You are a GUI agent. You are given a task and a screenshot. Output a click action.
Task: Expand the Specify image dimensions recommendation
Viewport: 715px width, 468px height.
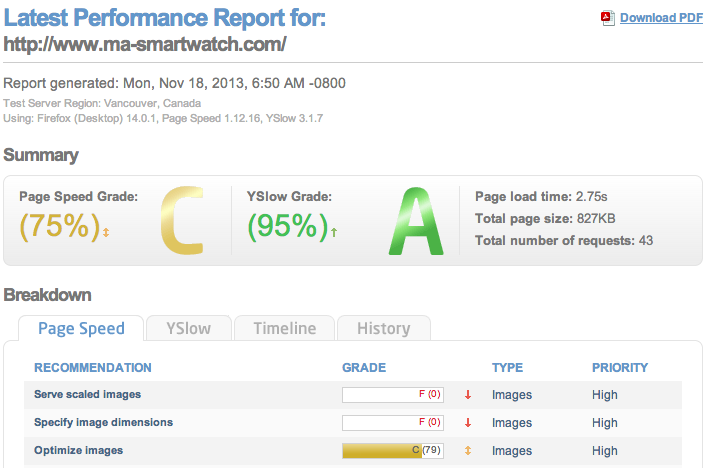[x=103, y=423]
